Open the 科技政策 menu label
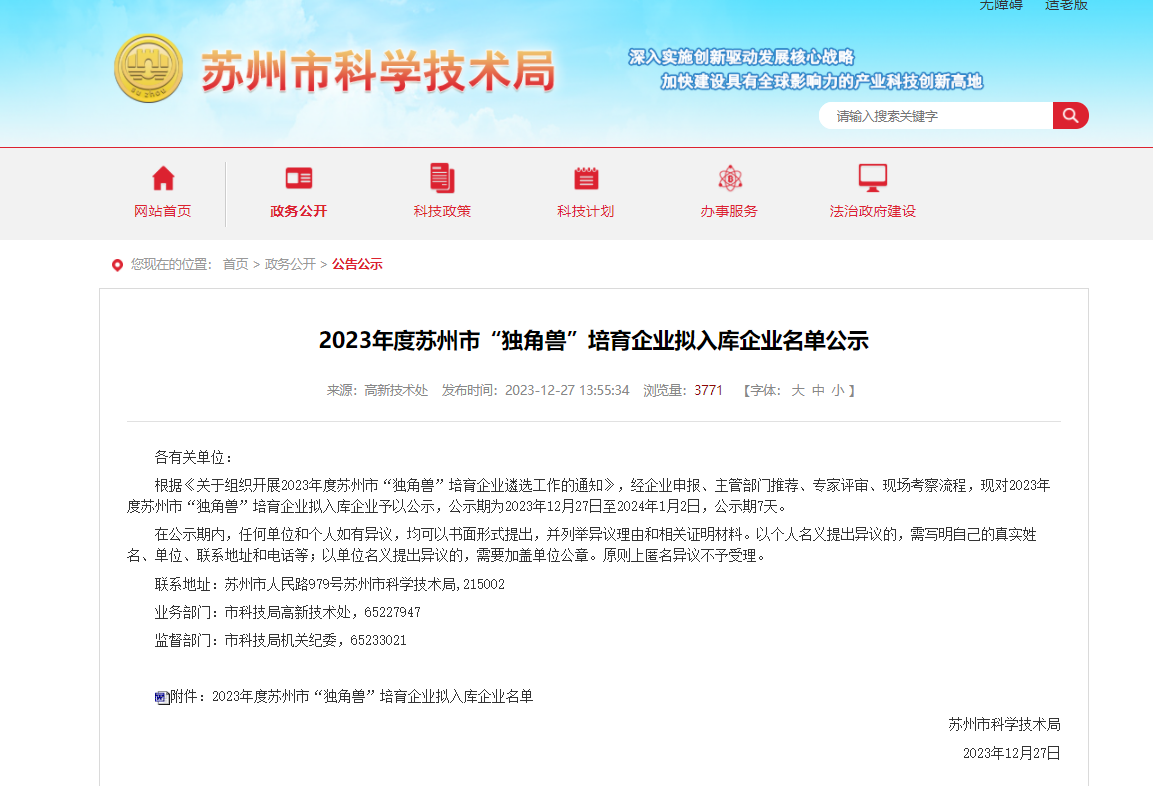 tap(442, 211)
